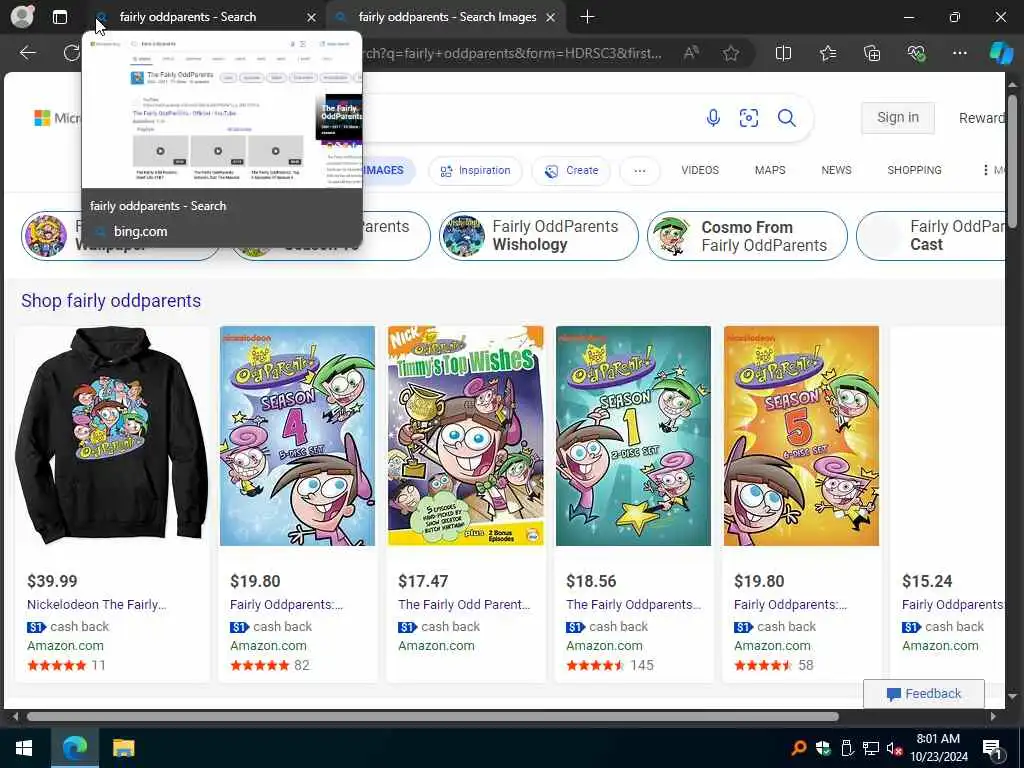Open the Create pill button
Screen dimensions: 1024x768
[x=571, y=170]
